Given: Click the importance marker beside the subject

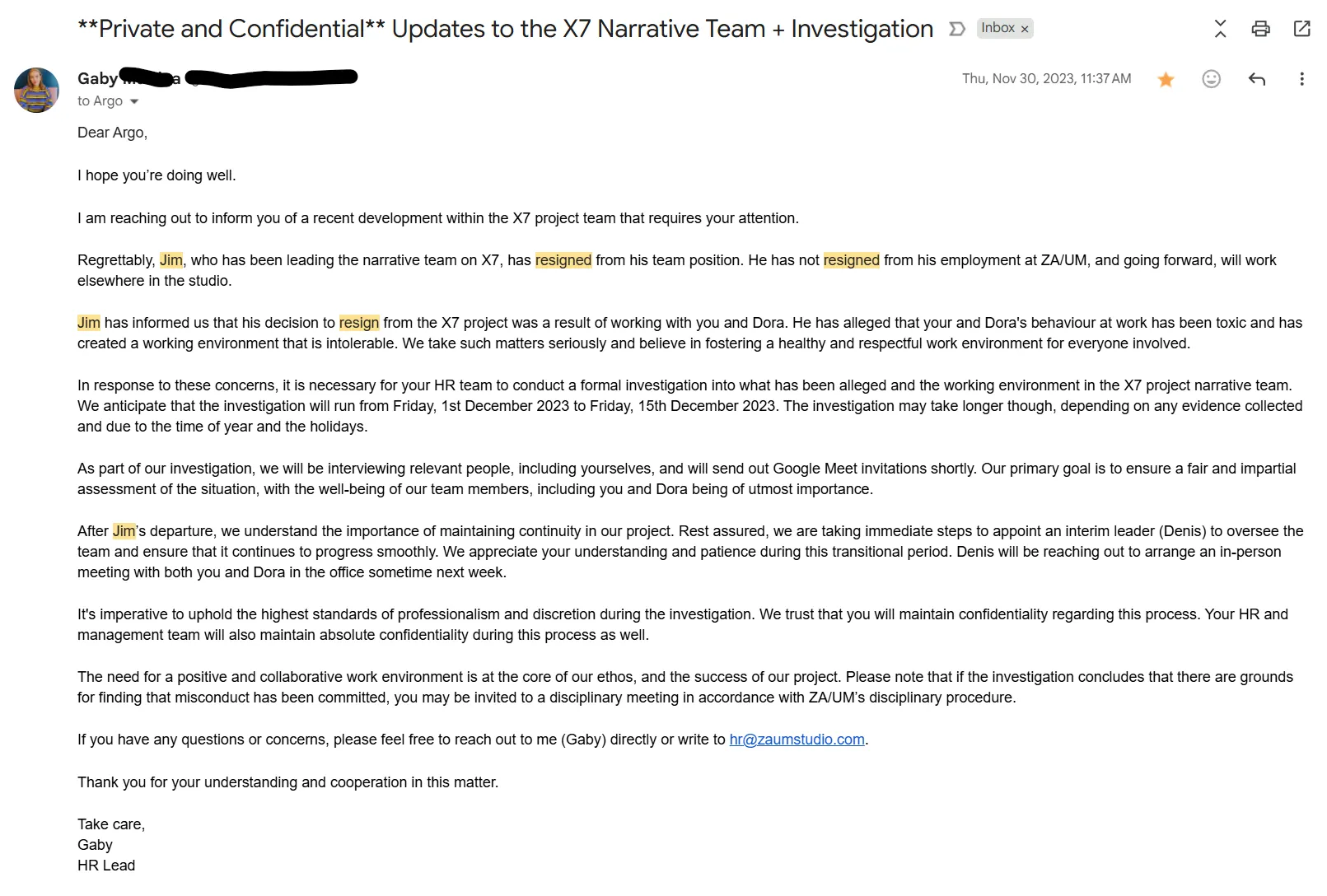Looking at the screenshot, I should point(956,29).
